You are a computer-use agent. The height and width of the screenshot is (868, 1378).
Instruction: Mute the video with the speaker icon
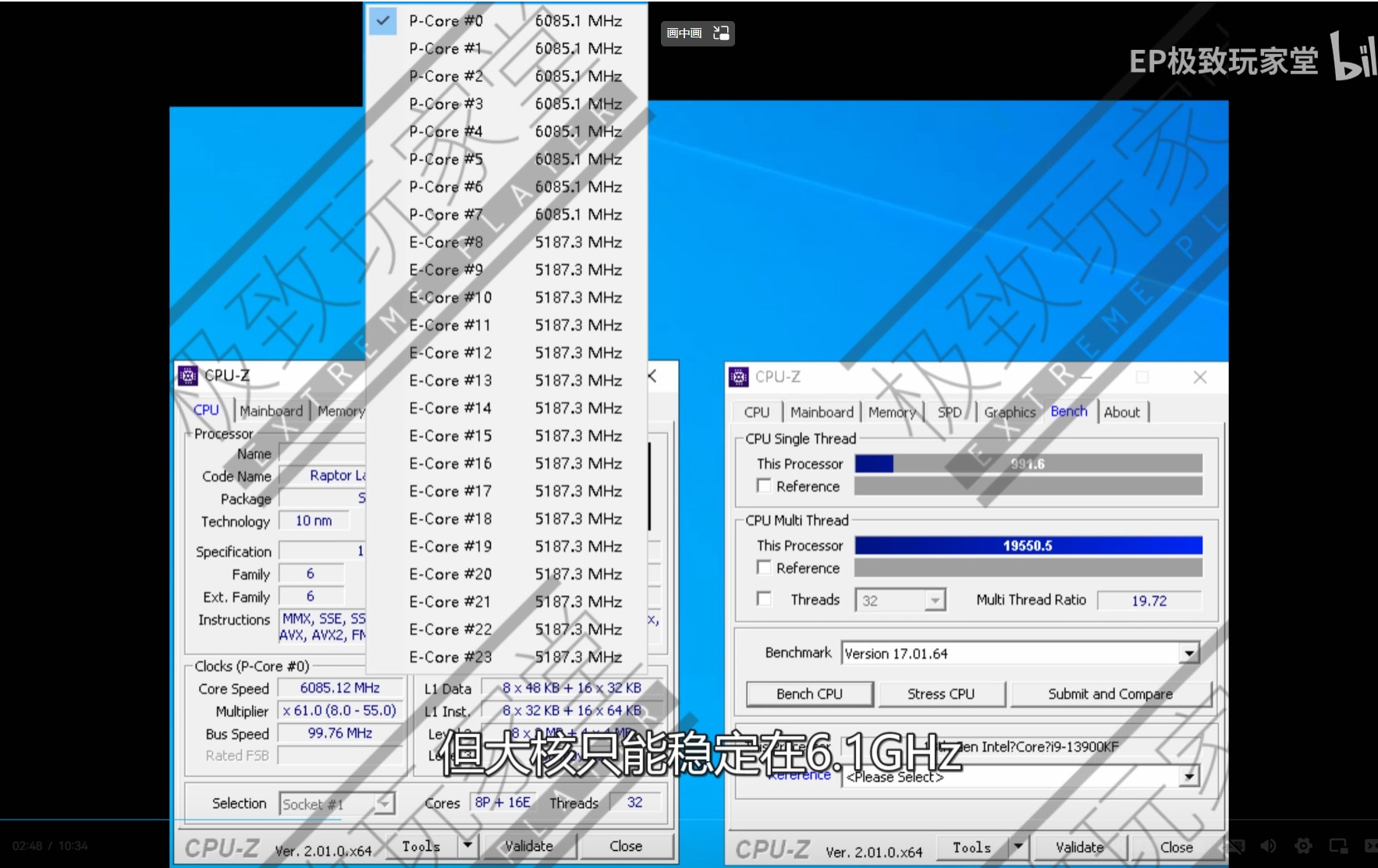coord(1269,845)
